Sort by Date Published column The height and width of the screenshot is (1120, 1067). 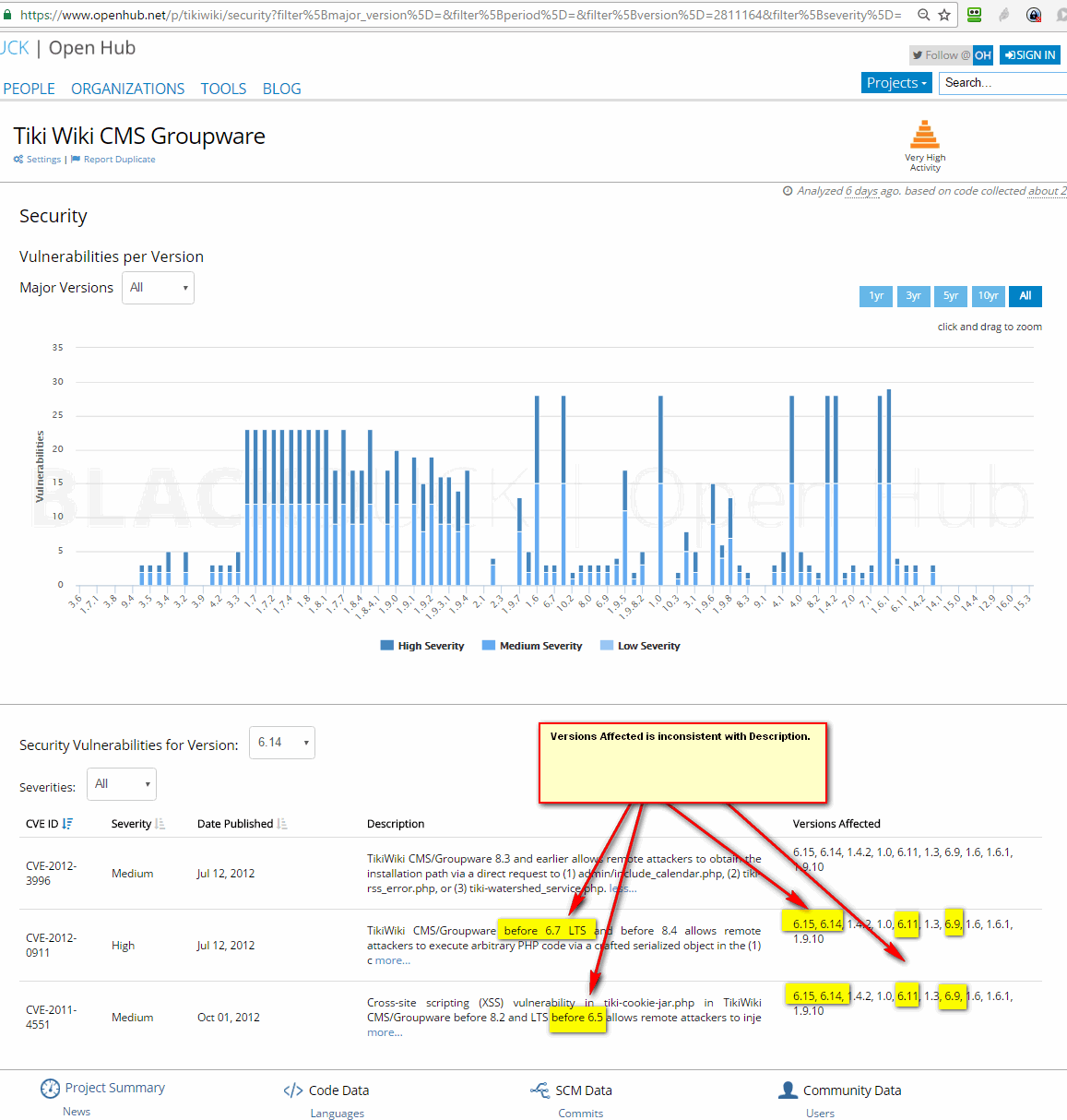tap(243, 824)
